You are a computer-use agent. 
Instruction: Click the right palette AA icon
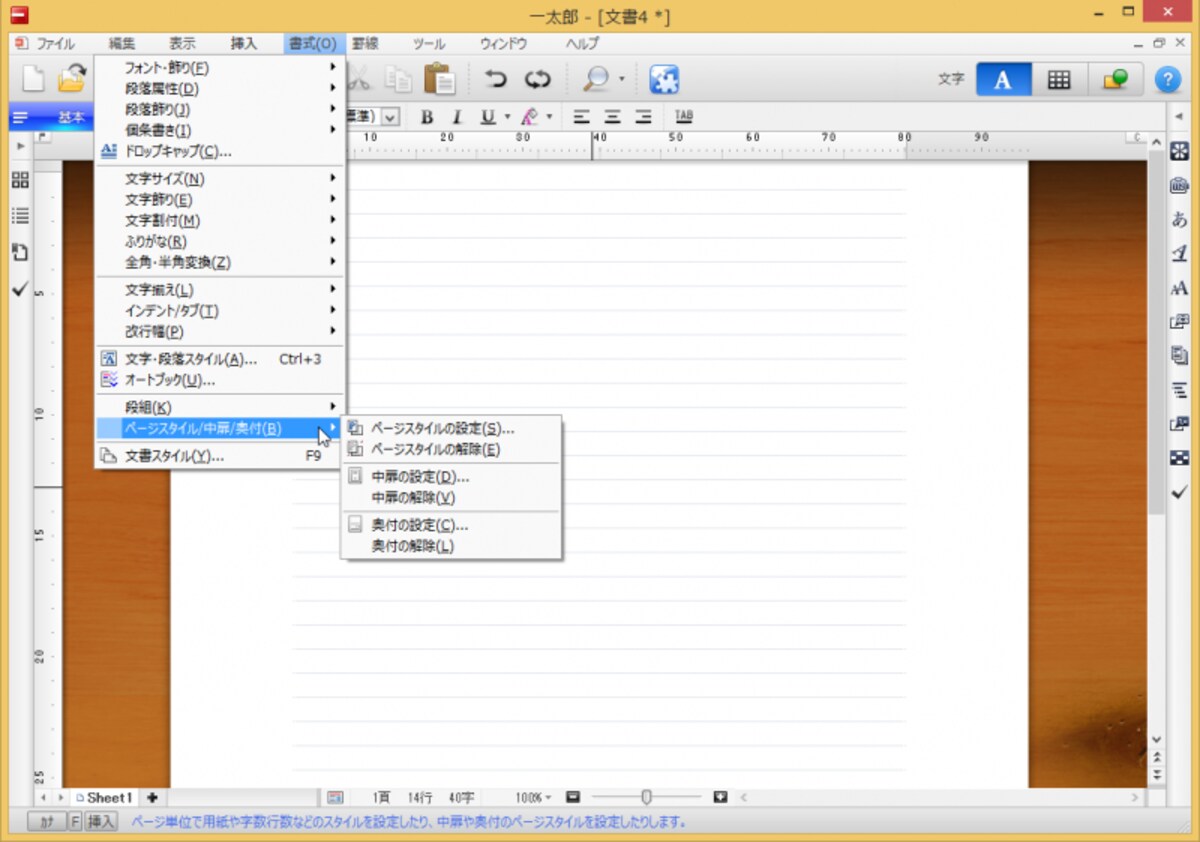point(1179,288)
